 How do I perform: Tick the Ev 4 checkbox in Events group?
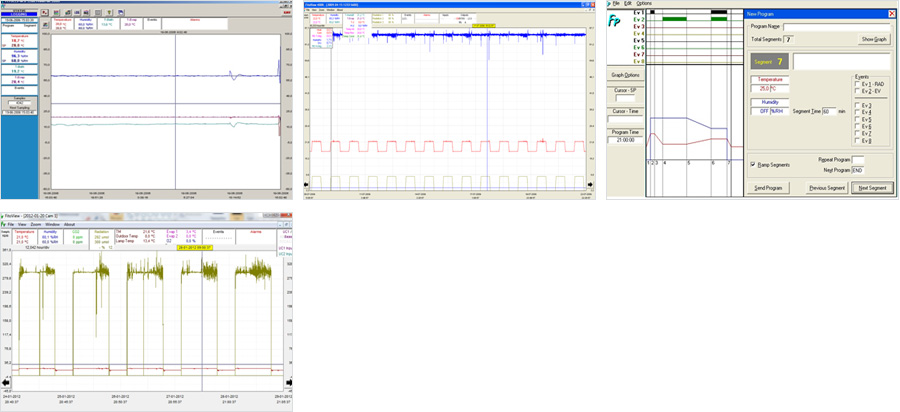[x=857, y=112]
